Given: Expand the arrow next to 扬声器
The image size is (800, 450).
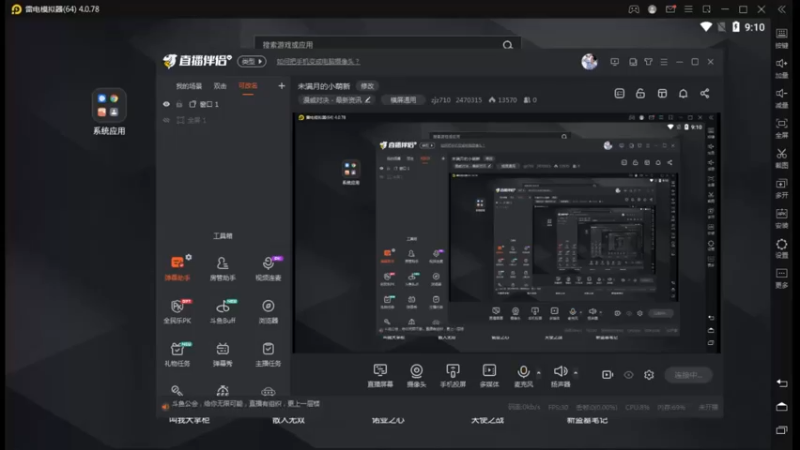Looking at the screenshot, I should click(576, 373).
